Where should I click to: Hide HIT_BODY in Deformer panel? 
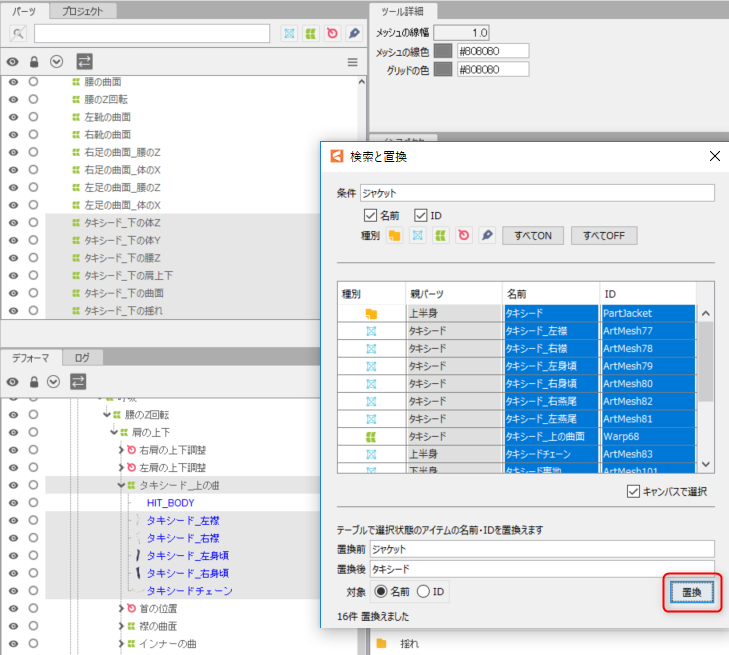point(13,503)
